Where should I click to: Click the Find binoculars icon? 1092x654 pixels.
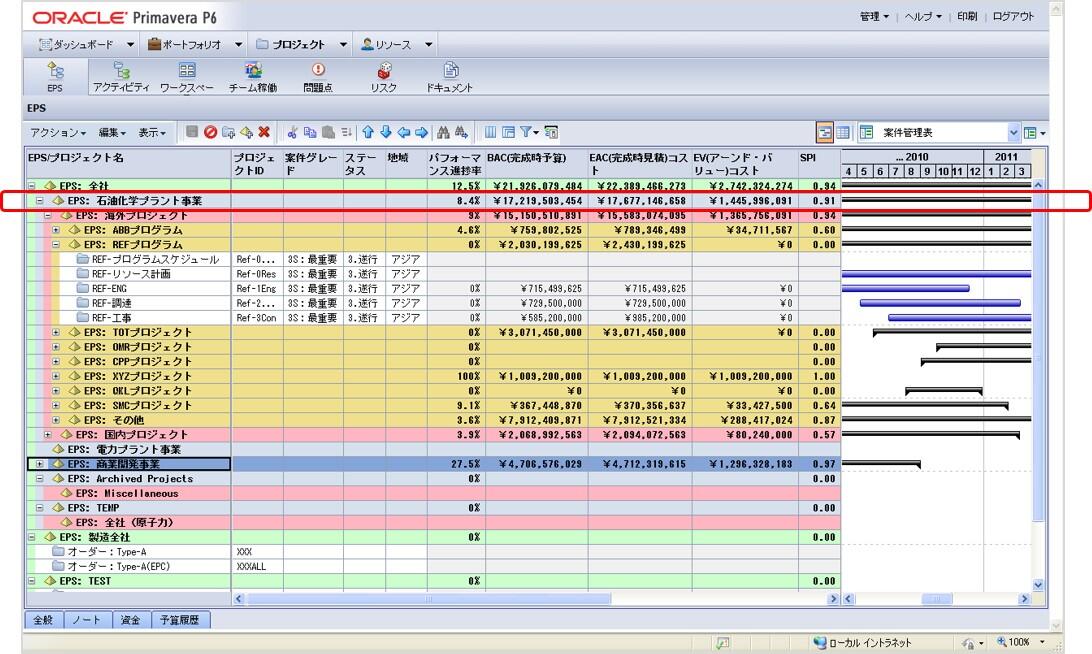[444, 132]
